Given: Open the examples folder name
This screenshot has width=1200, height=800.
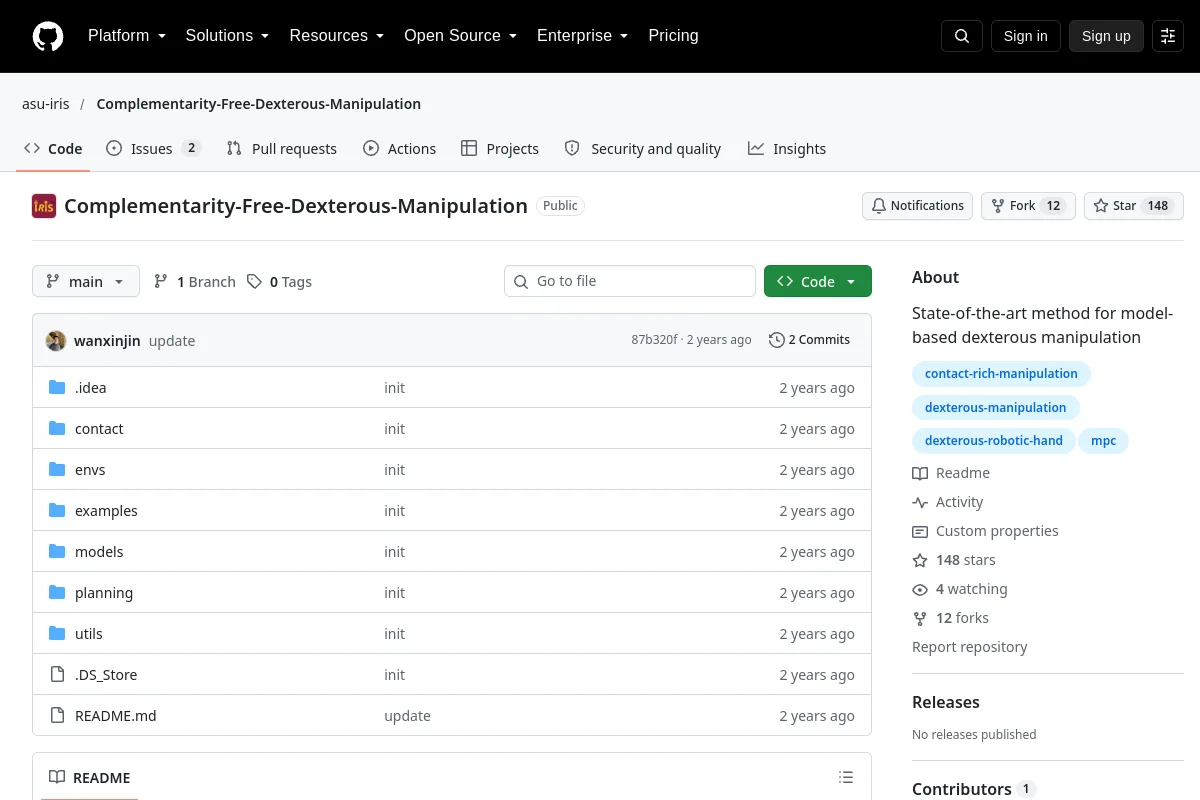Looking at the screenshot, I should pos(106,510).
